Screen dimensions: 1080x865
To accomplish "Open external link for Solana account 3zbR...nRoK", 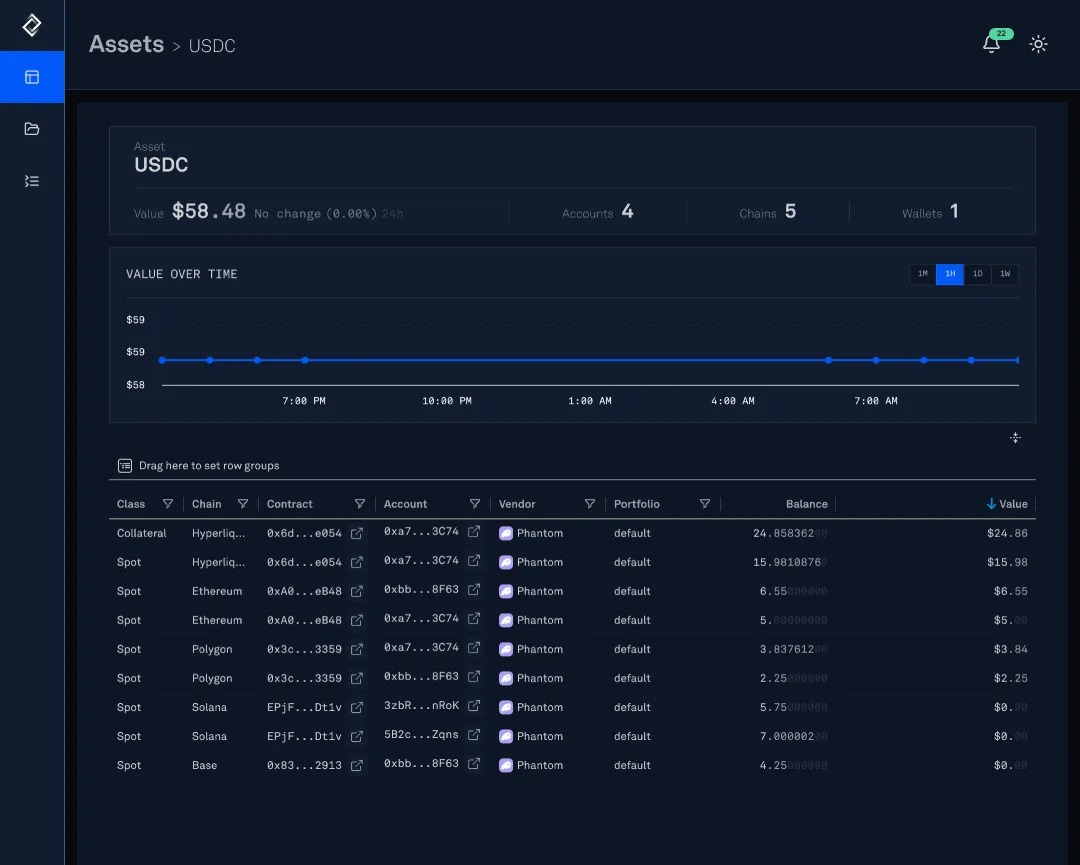I will tap(473, 707).
